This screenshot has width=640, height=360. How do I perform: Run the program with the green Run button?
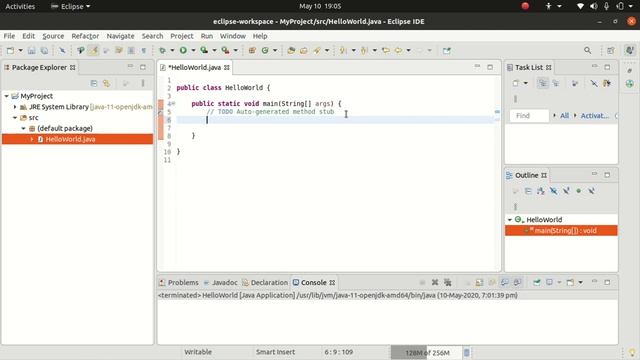point(183,51)
